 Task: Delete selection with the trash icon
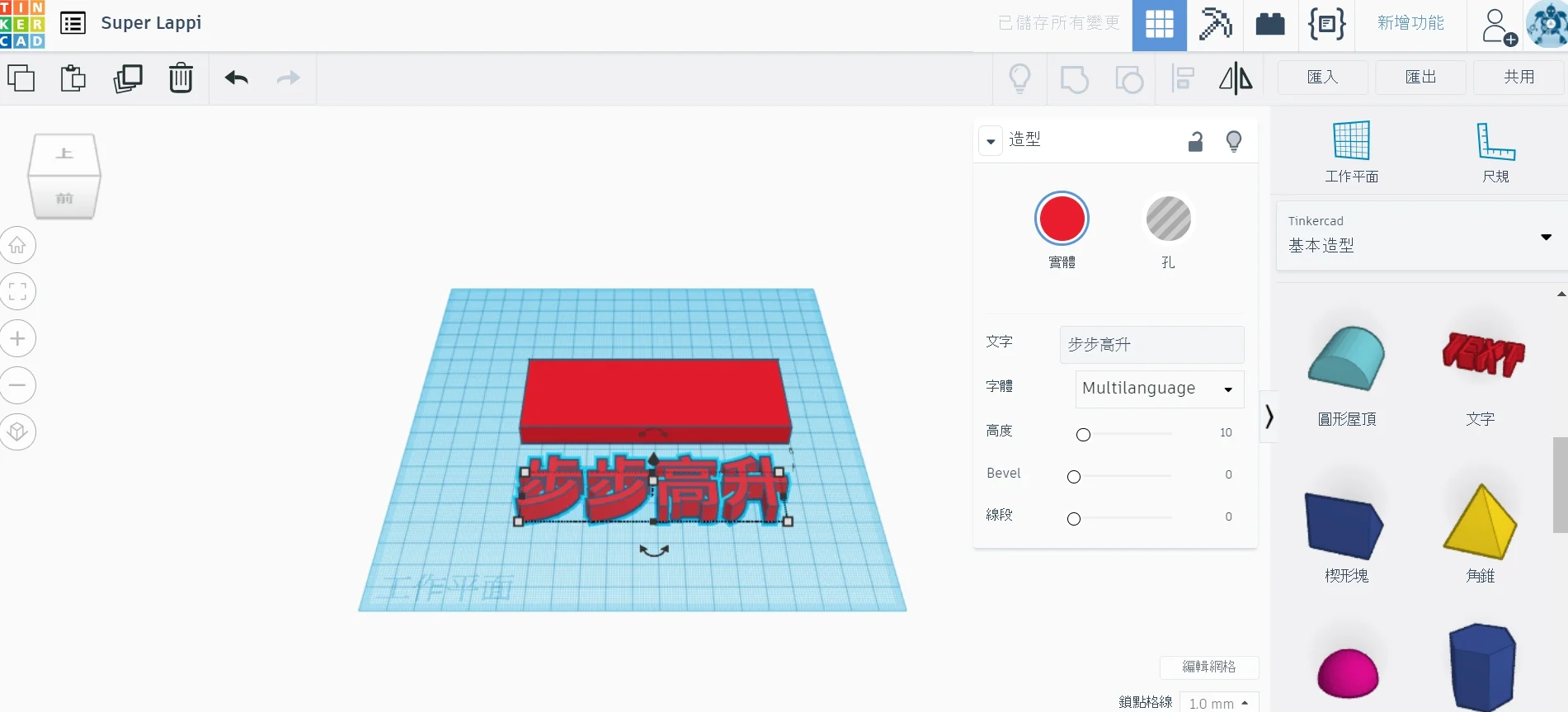click(x=181, y=78)
